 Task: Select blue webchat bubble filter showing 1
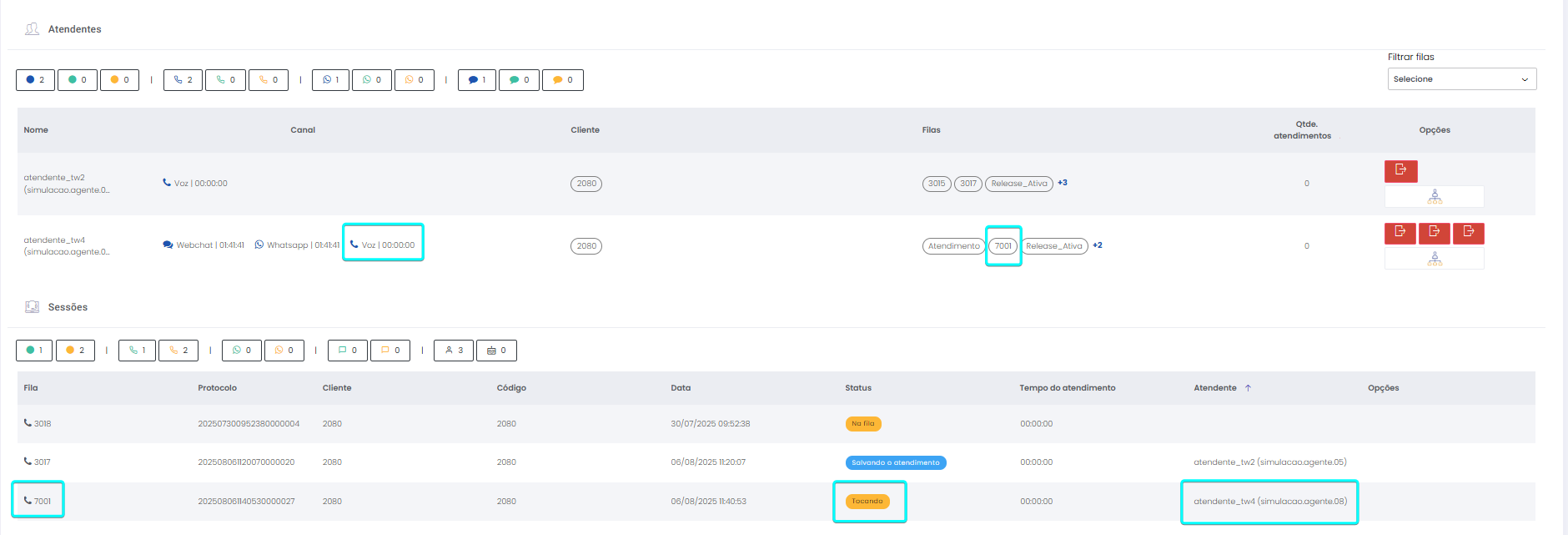point(476,80)
